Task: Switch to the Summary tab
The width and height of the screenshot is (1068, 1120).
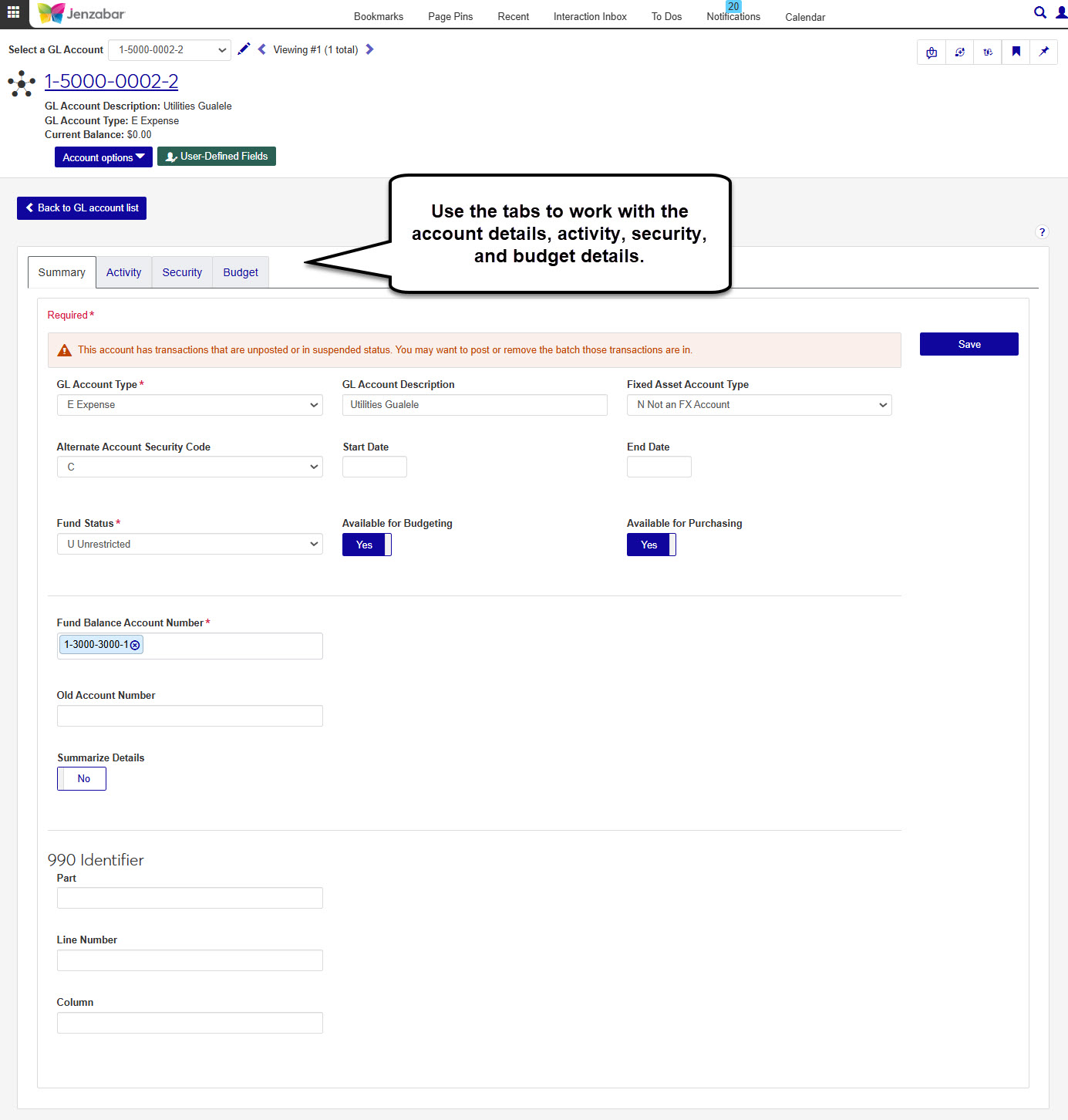Action: pyautogui.click(x=62, y=272)
